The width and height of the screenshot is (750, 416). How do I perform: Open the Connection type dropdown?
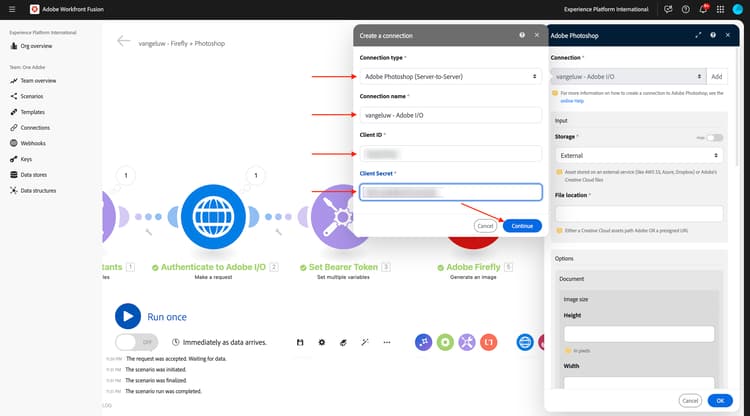click(451, 77)
